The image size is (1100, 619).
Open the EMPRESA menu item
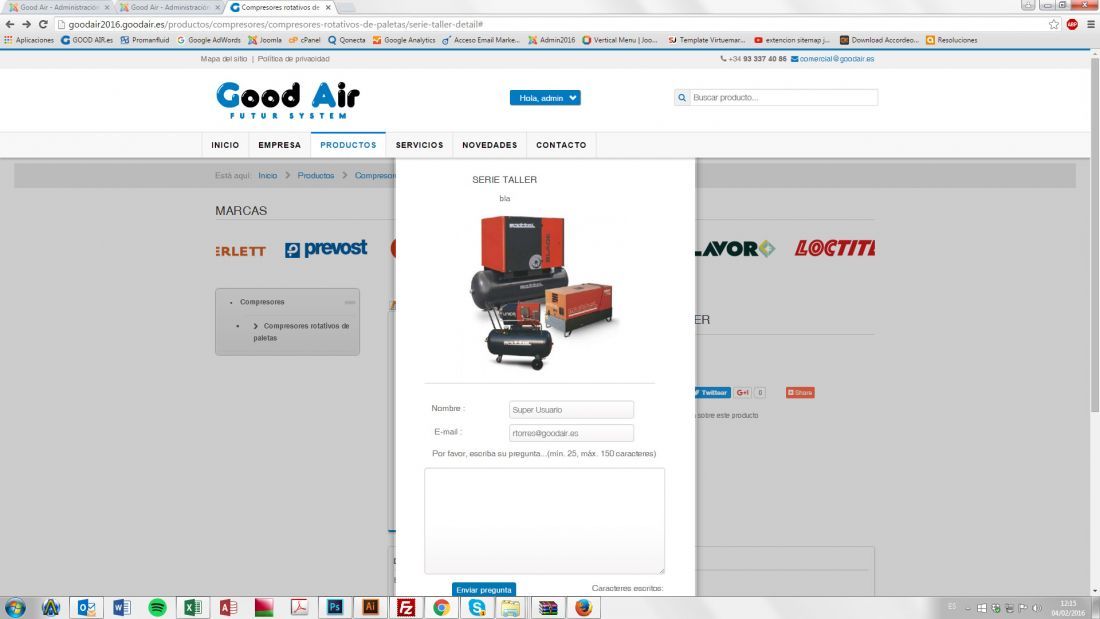279,145
